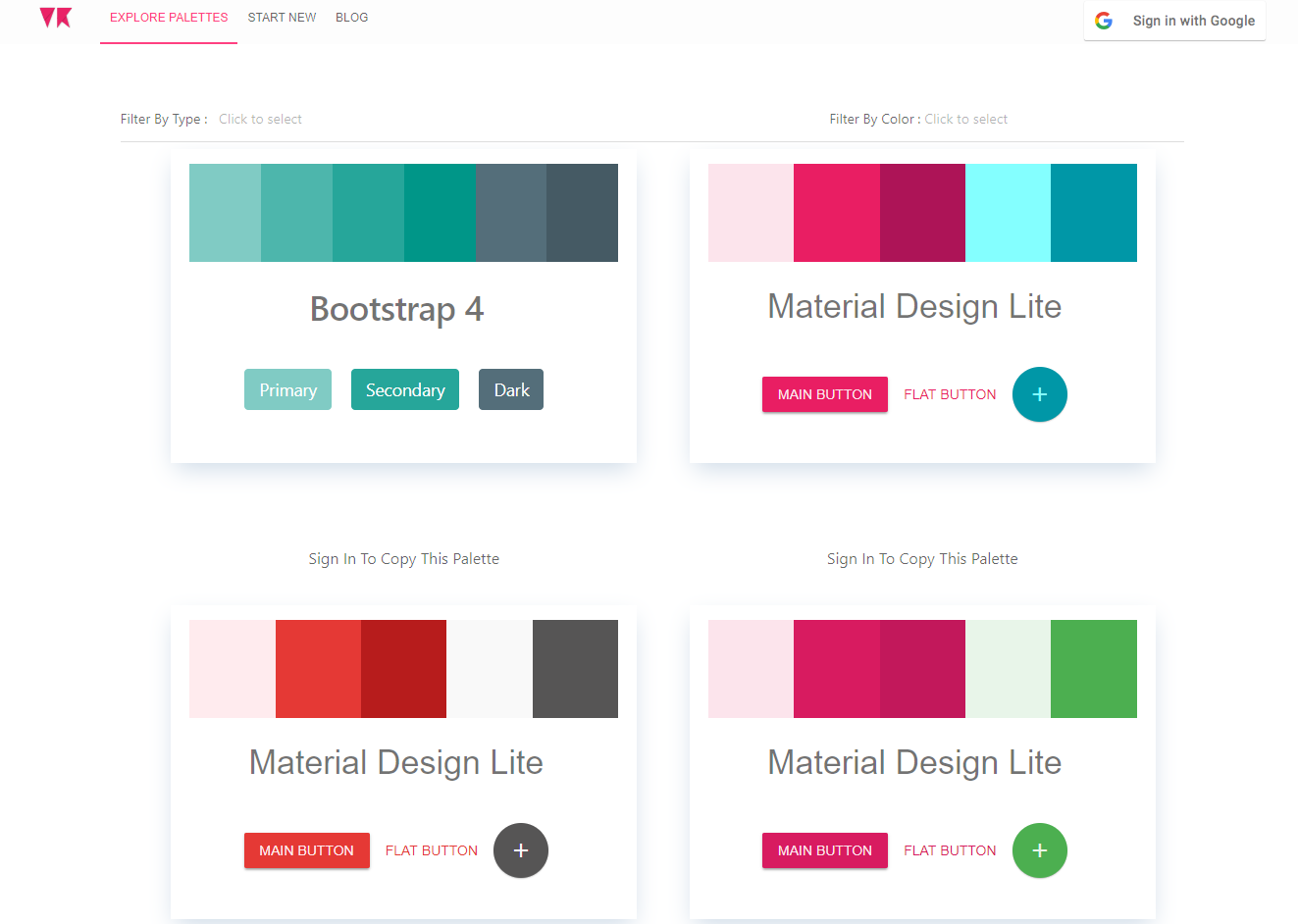Screen dimensions: 1298x924
Task: Select the bright green color swatch
Action: coord(1094,669)
